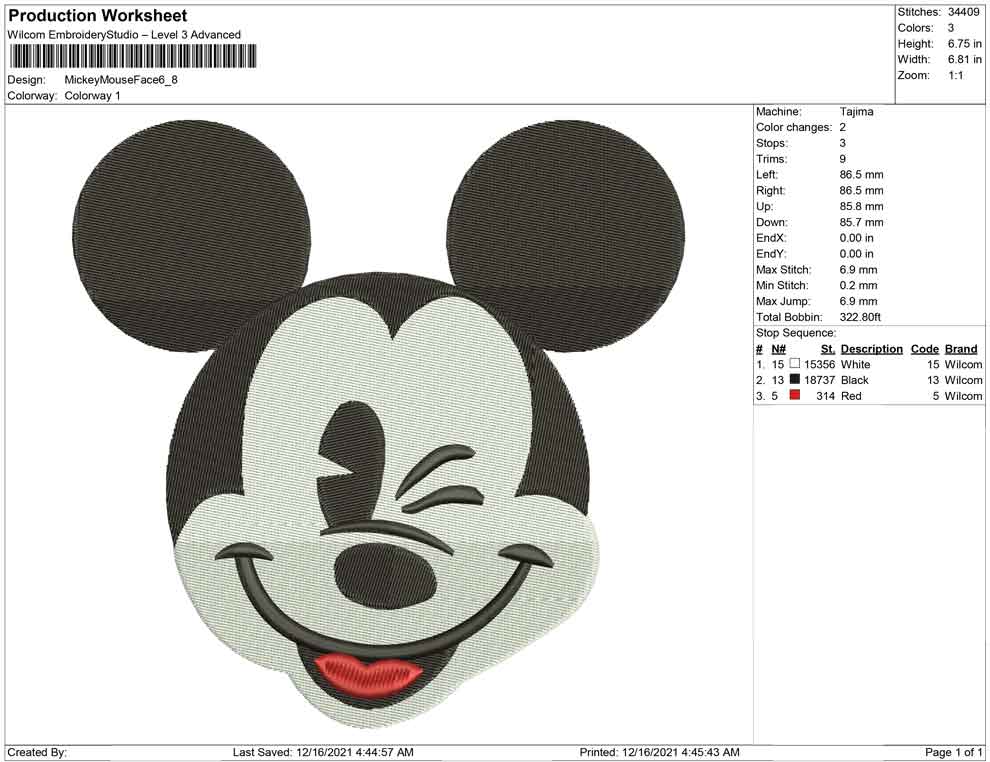The height and width of the screenshot is (762, 990).
Task: Click the "Last Saved: 12/16/2021 4:44:57 AM" text
Action: (323, 752)
